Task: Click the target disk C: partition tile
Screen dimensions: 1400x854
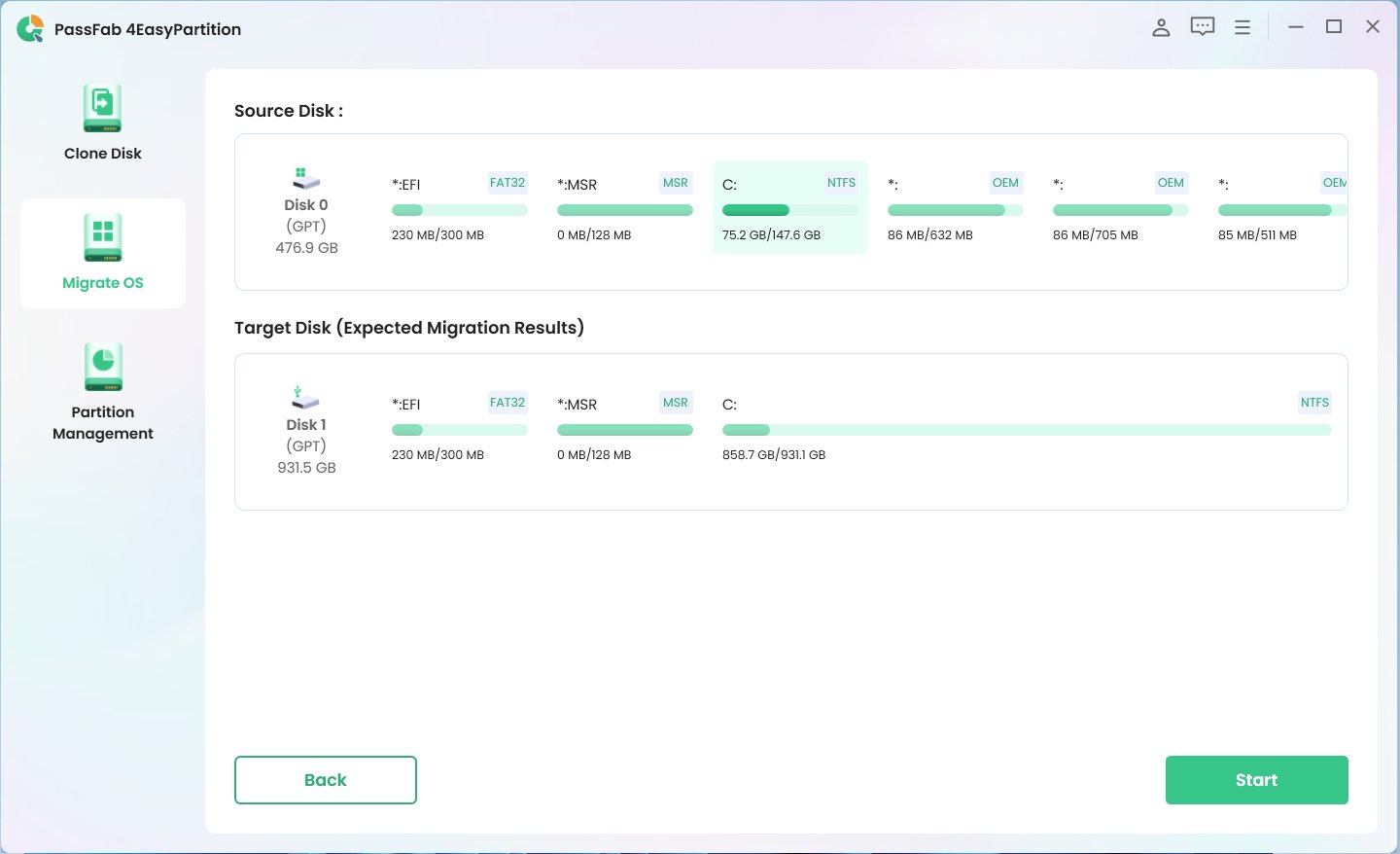Action: click(x=1026, y=428)
